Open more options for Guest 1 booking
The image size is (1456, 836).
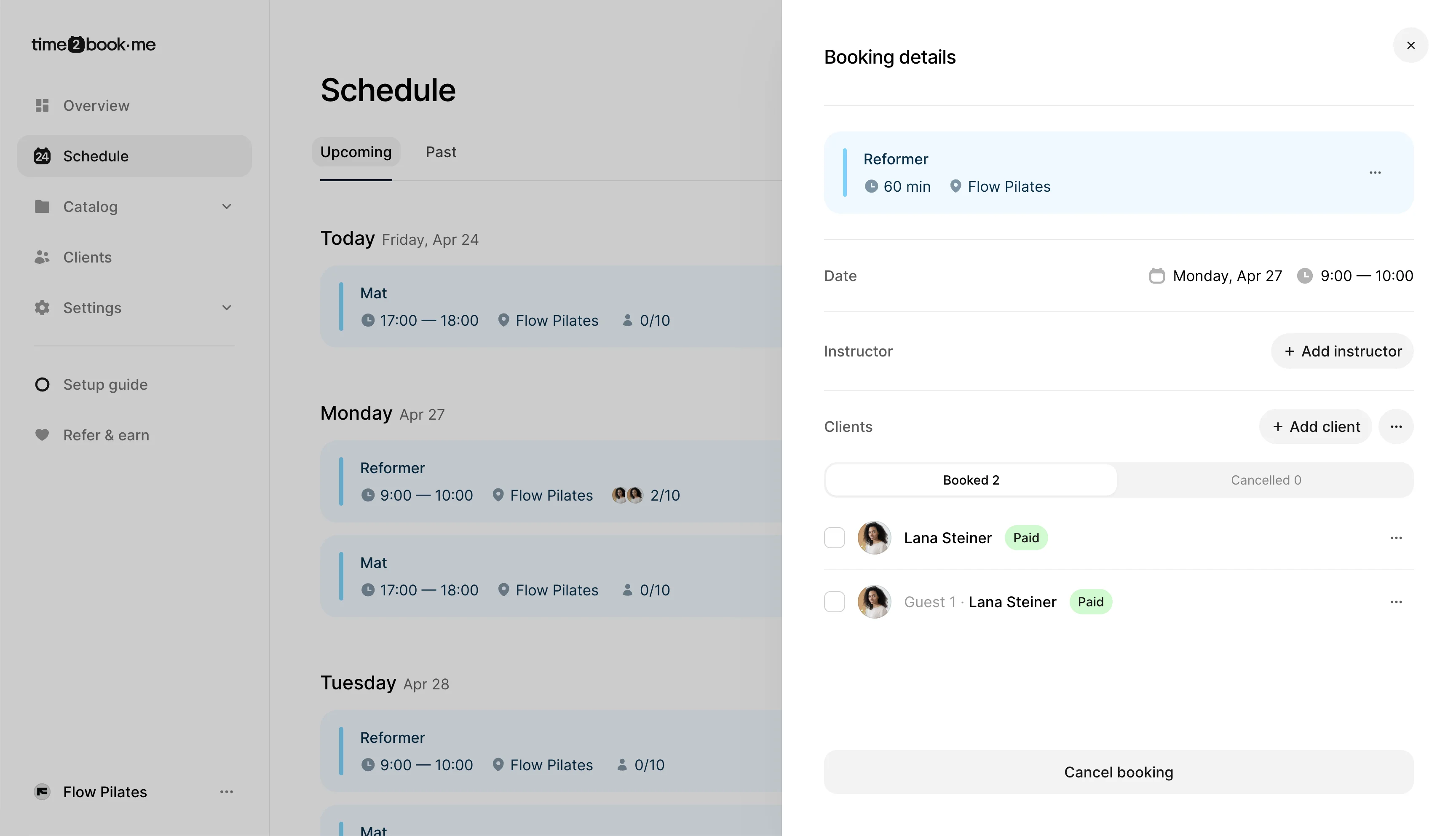pyautogui.click(x=1396, y=602)
